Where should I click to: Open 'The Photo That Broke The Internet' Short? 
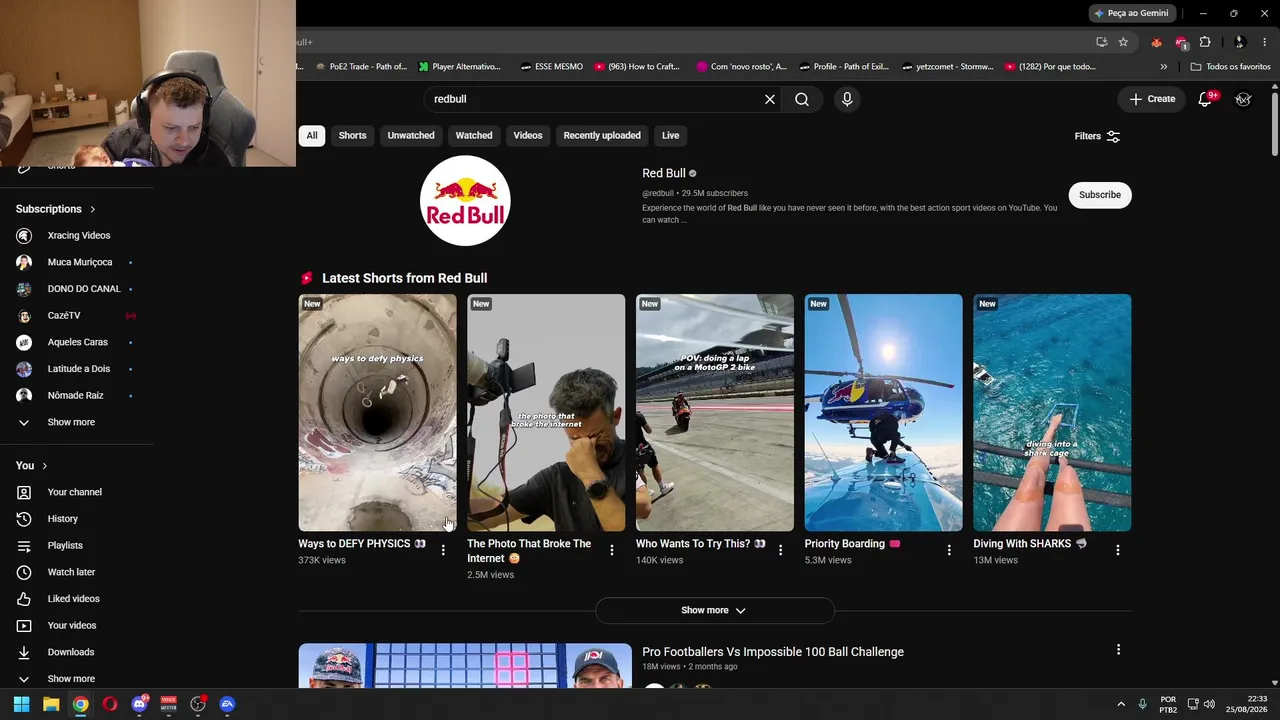546,412
